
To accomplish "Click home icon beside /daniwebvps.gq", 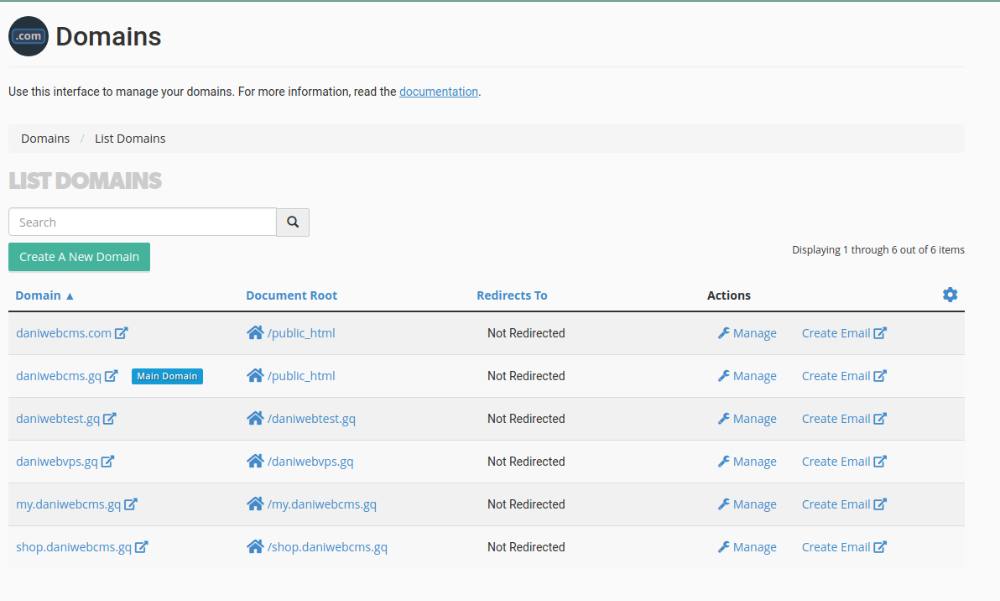I will [255, 461].
